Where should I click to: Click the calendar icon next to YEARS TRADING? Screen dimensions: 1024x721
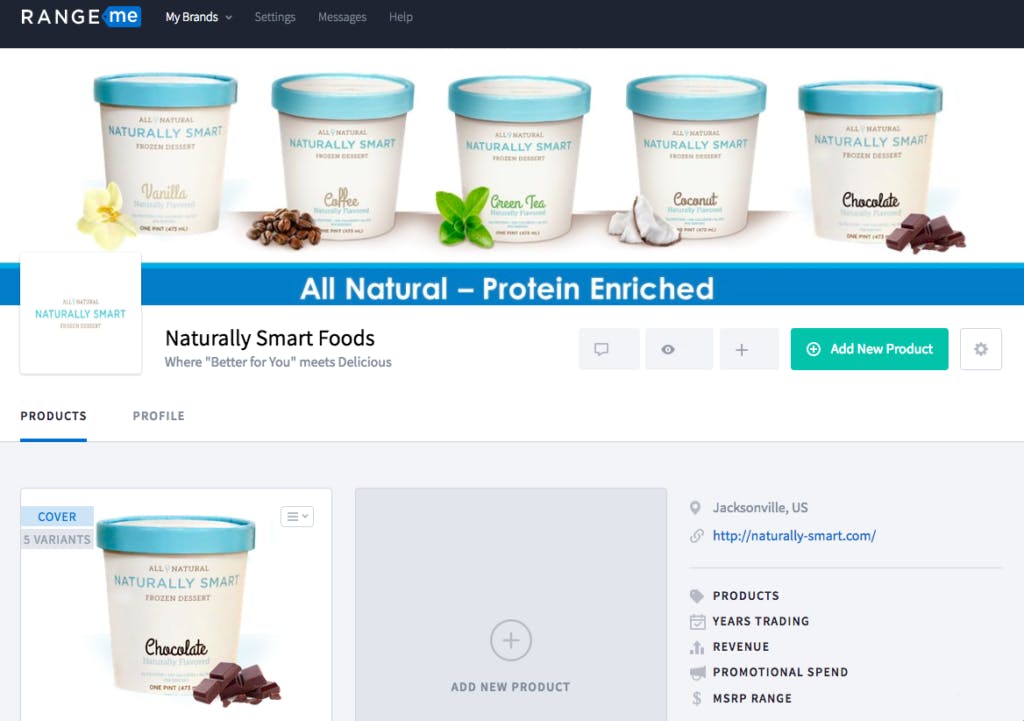pyautogui.click(x=697, y=621)
